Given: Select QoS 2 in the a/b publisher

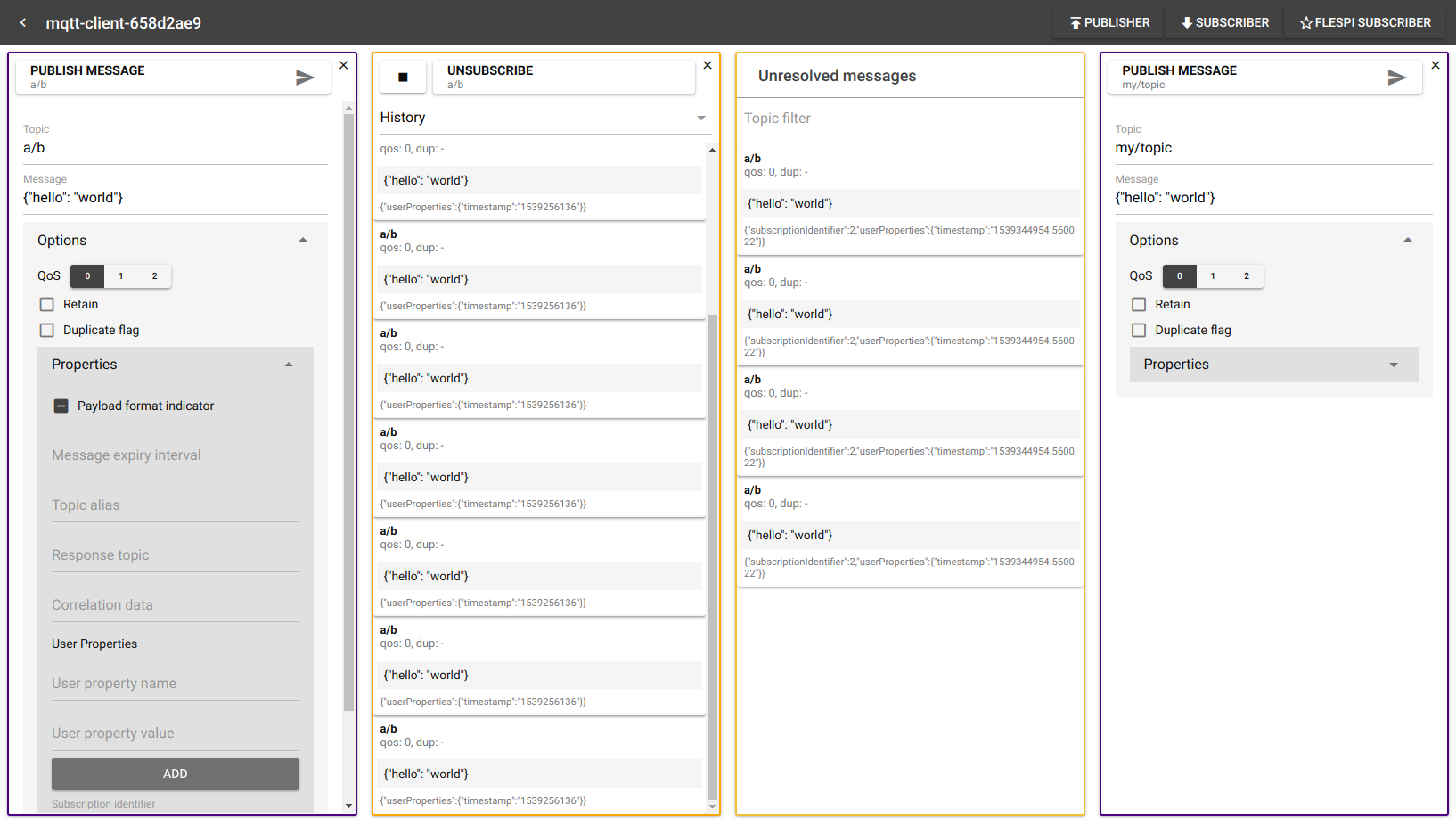Looking at the screenshot, I should [155, 276].
